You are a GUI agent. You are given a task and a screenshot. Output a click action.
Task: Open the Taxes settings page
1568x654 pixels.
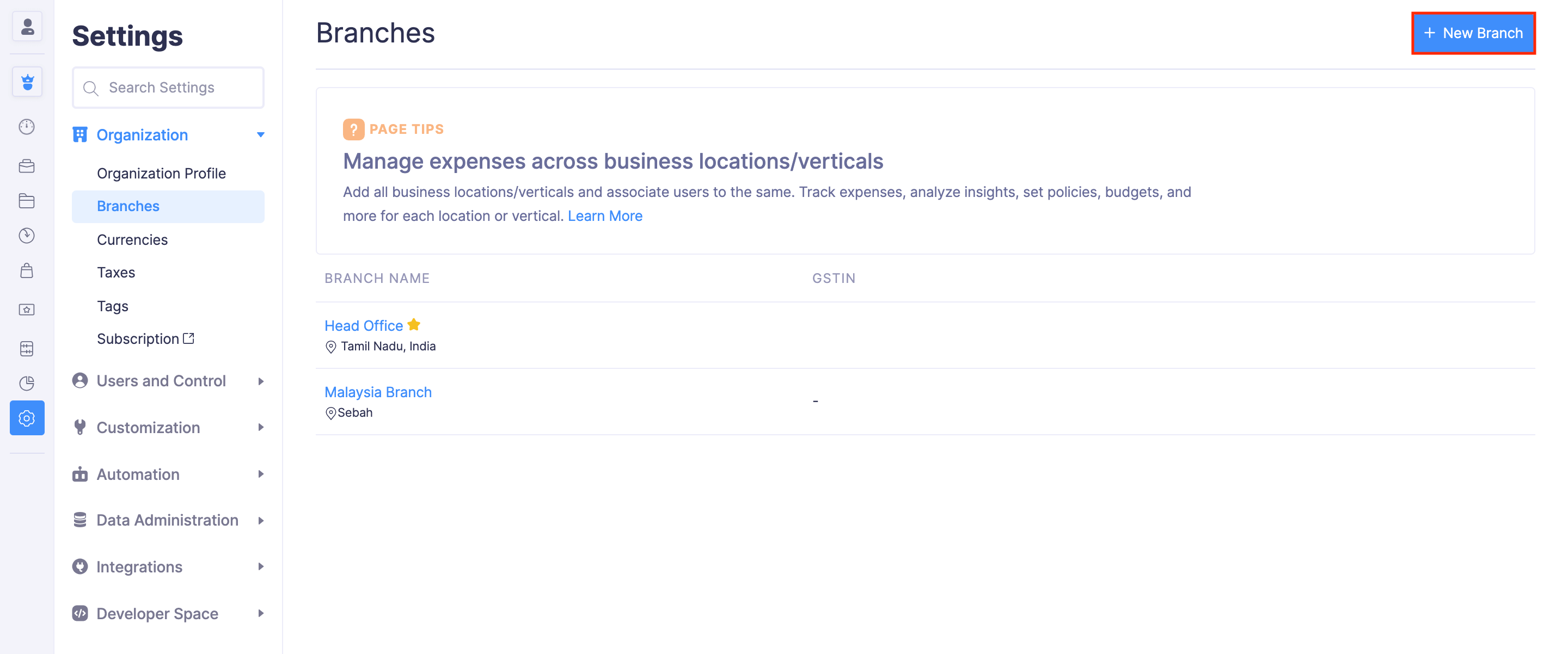115,273
